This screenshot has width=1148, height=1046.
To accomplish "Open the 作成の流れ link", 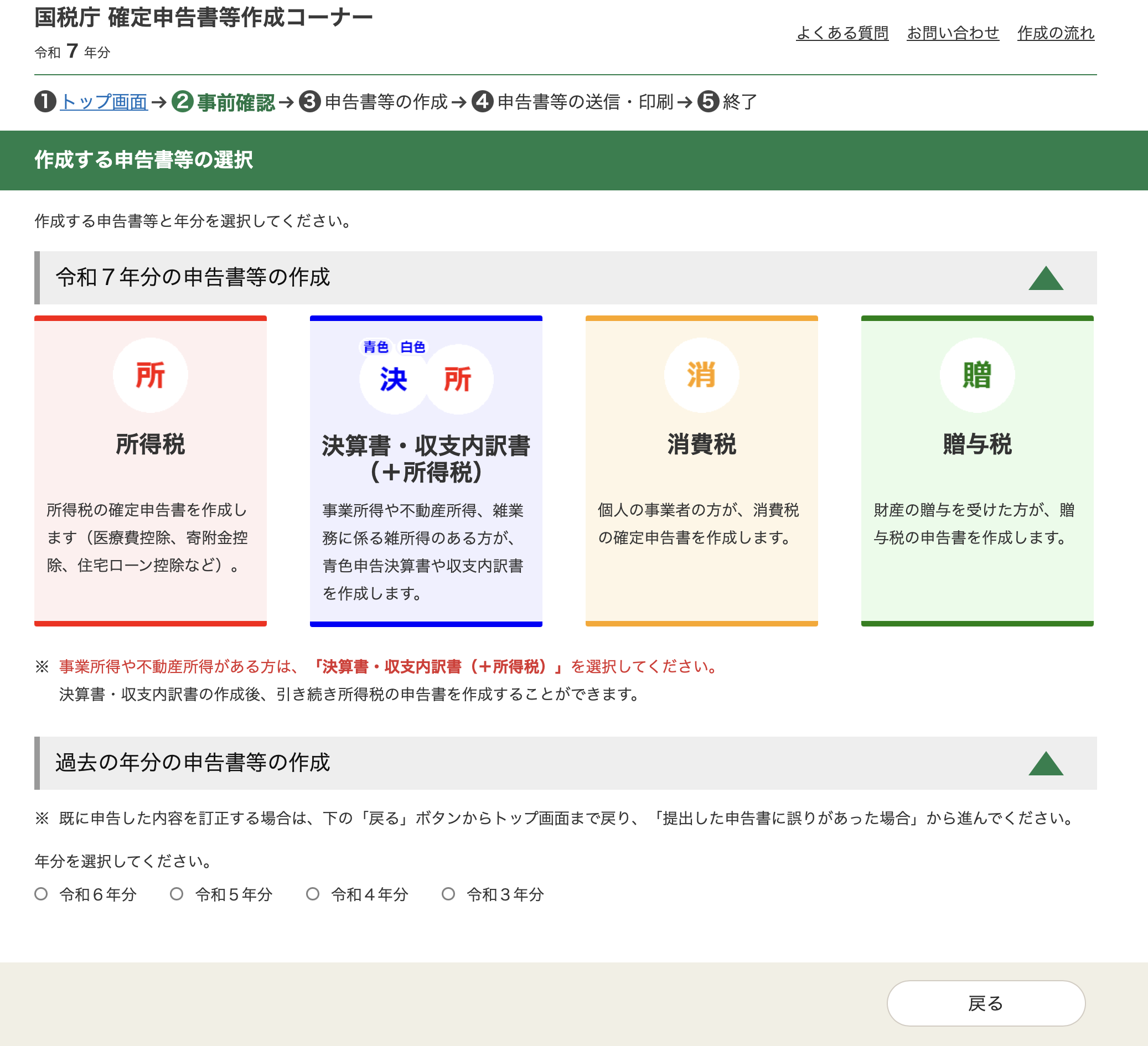I will (1056, 33).
